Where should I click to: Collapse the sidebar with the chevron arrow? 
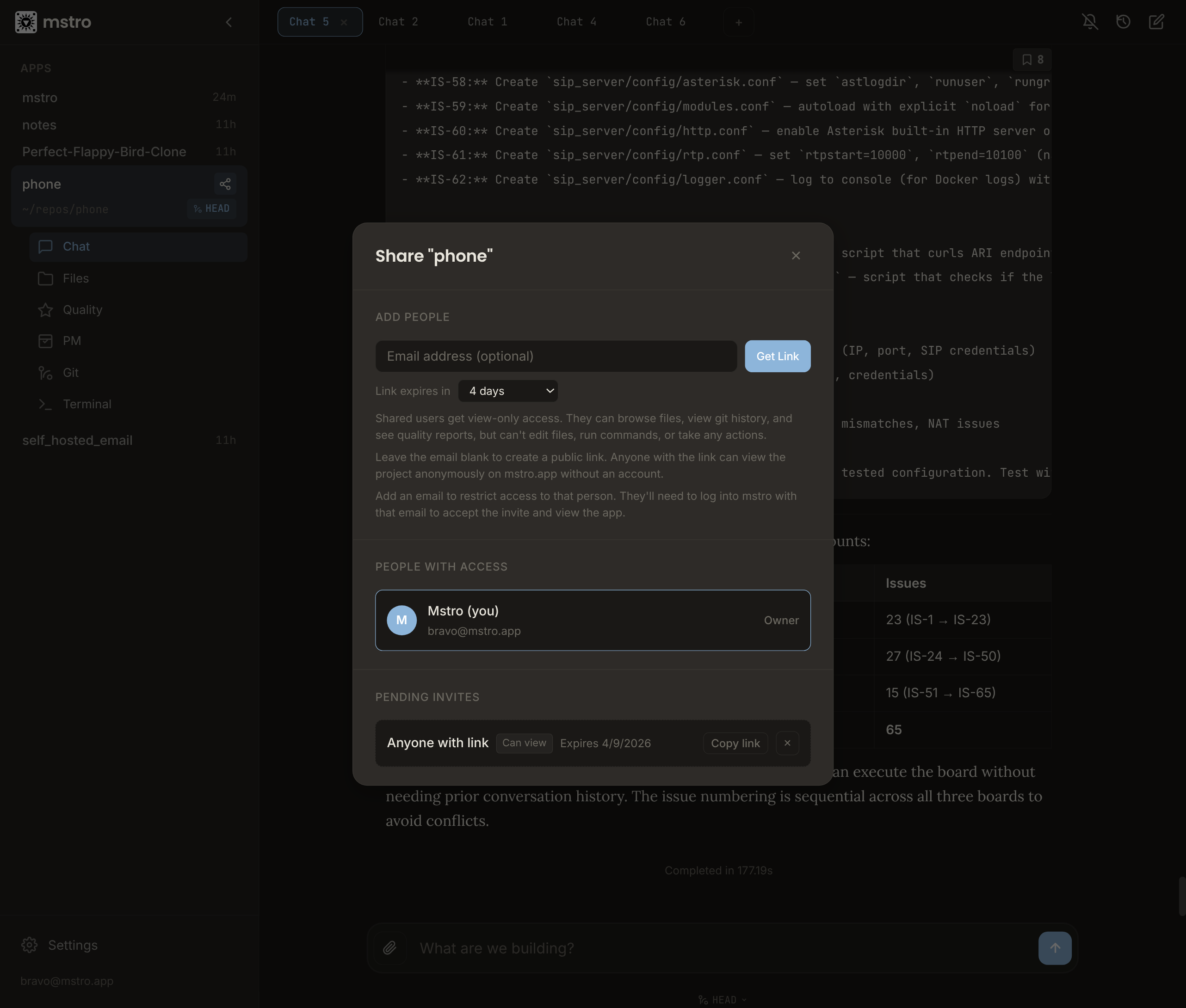click(x=229, y=22)
